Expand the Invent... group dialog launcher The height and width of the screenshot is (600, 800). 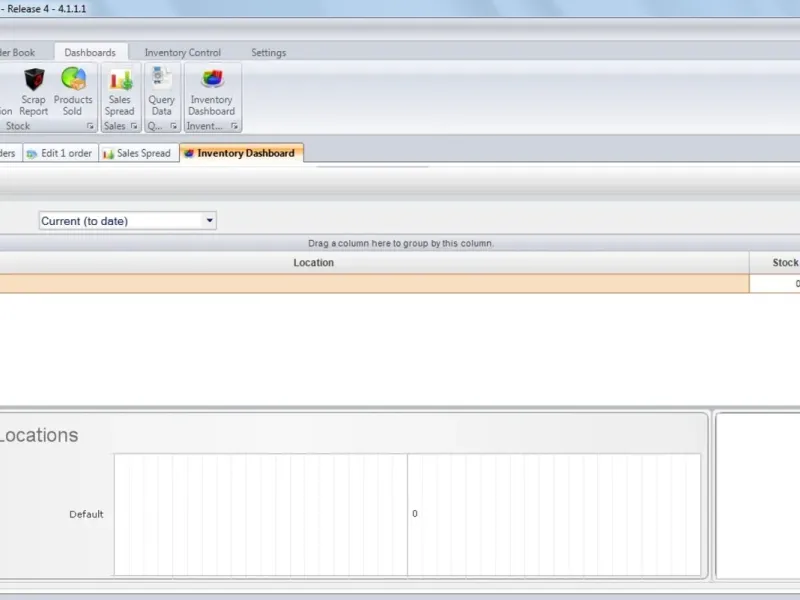234,126
